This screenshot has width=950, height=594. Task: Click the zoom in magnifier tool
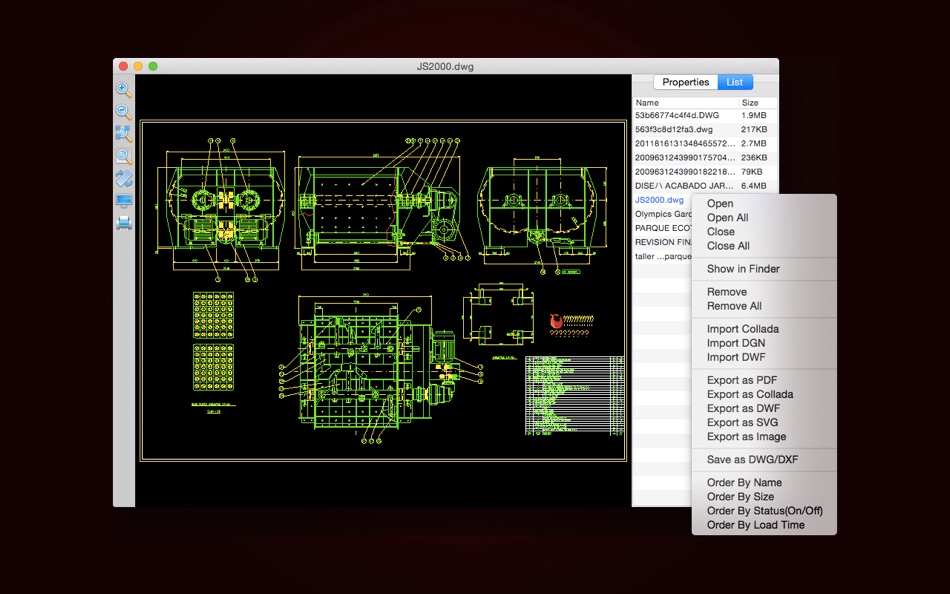pyautogui.click(x=124, y=91)
